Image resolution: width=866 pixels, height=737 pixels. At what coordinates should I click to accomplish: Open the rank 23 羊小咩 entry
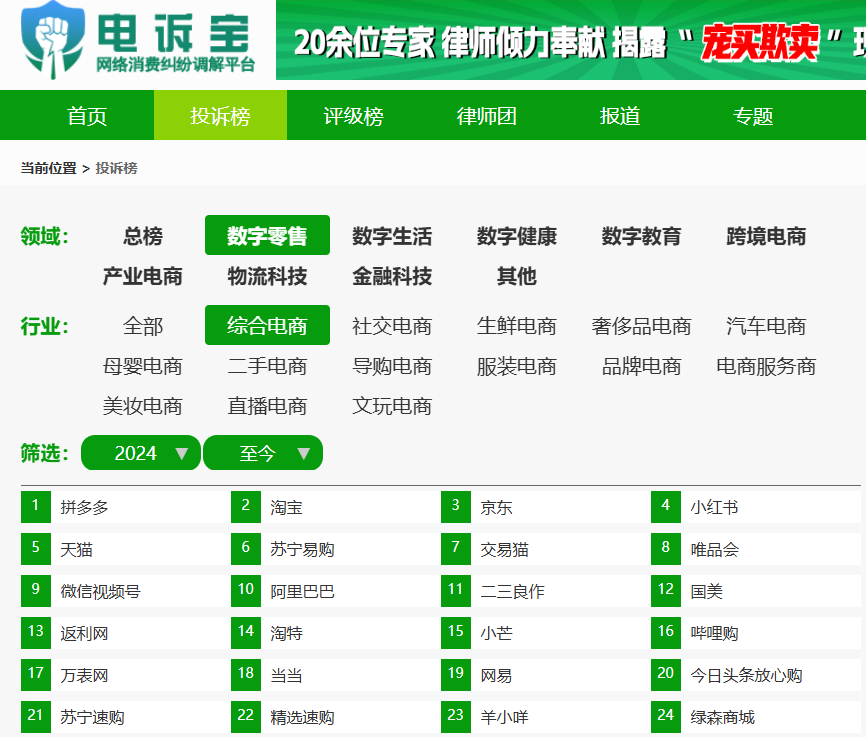[x=545, y=717]
